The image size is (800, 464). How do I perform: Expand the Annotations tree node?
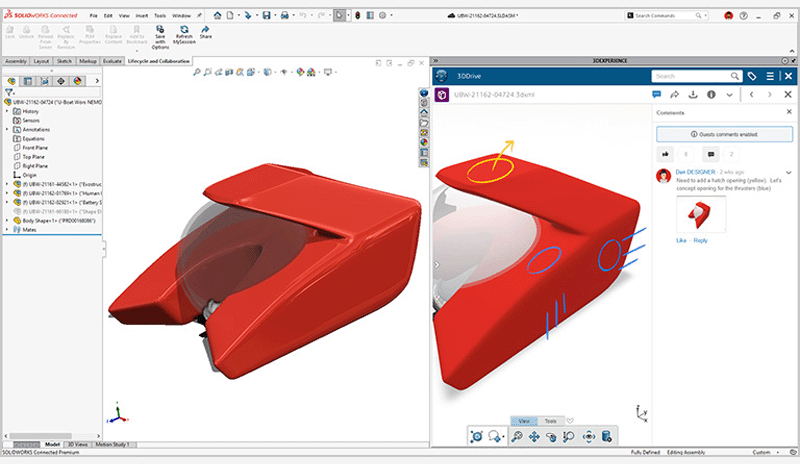tap(8, 129)
